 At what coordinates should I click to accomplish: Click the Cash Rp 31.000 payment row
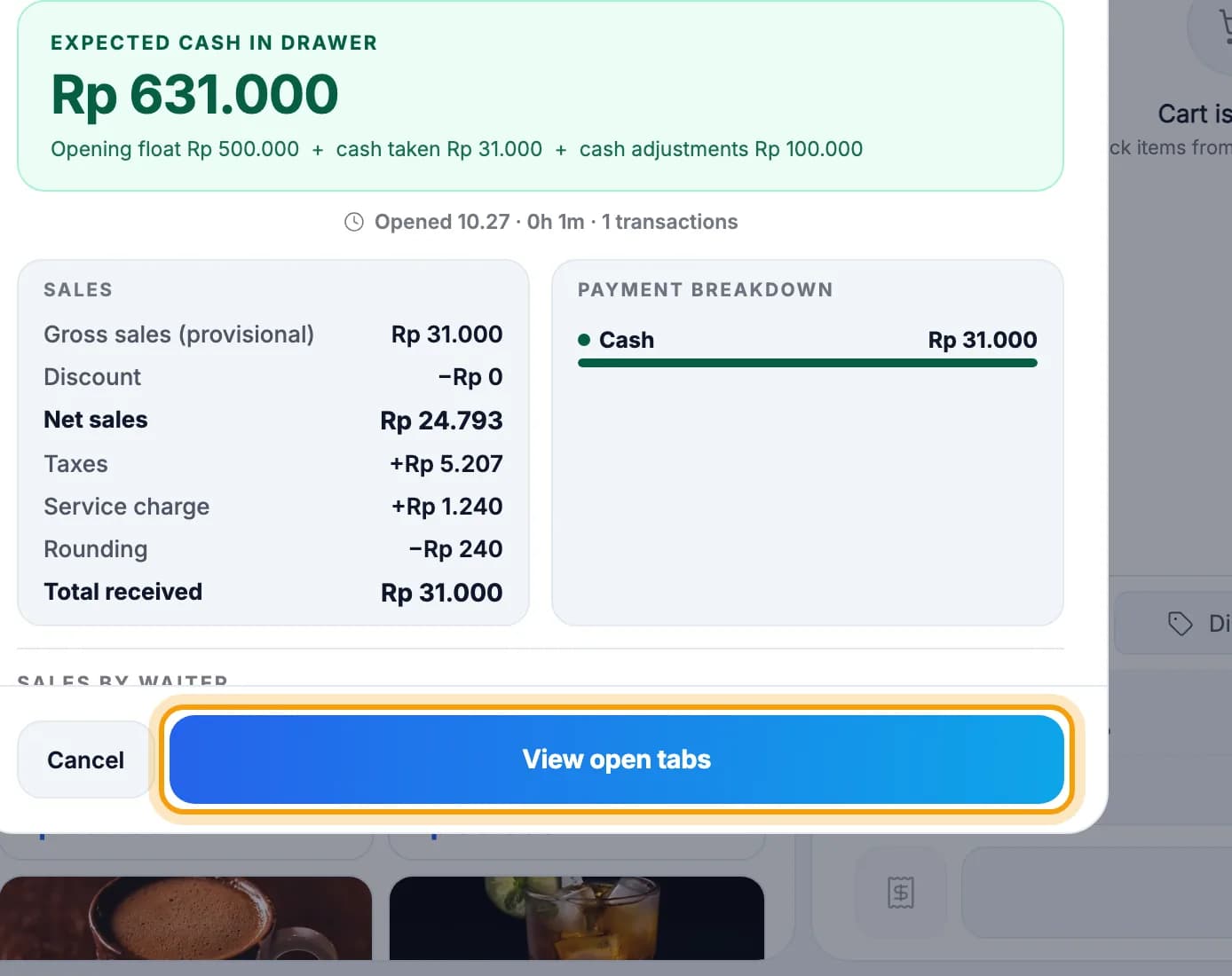807,340
